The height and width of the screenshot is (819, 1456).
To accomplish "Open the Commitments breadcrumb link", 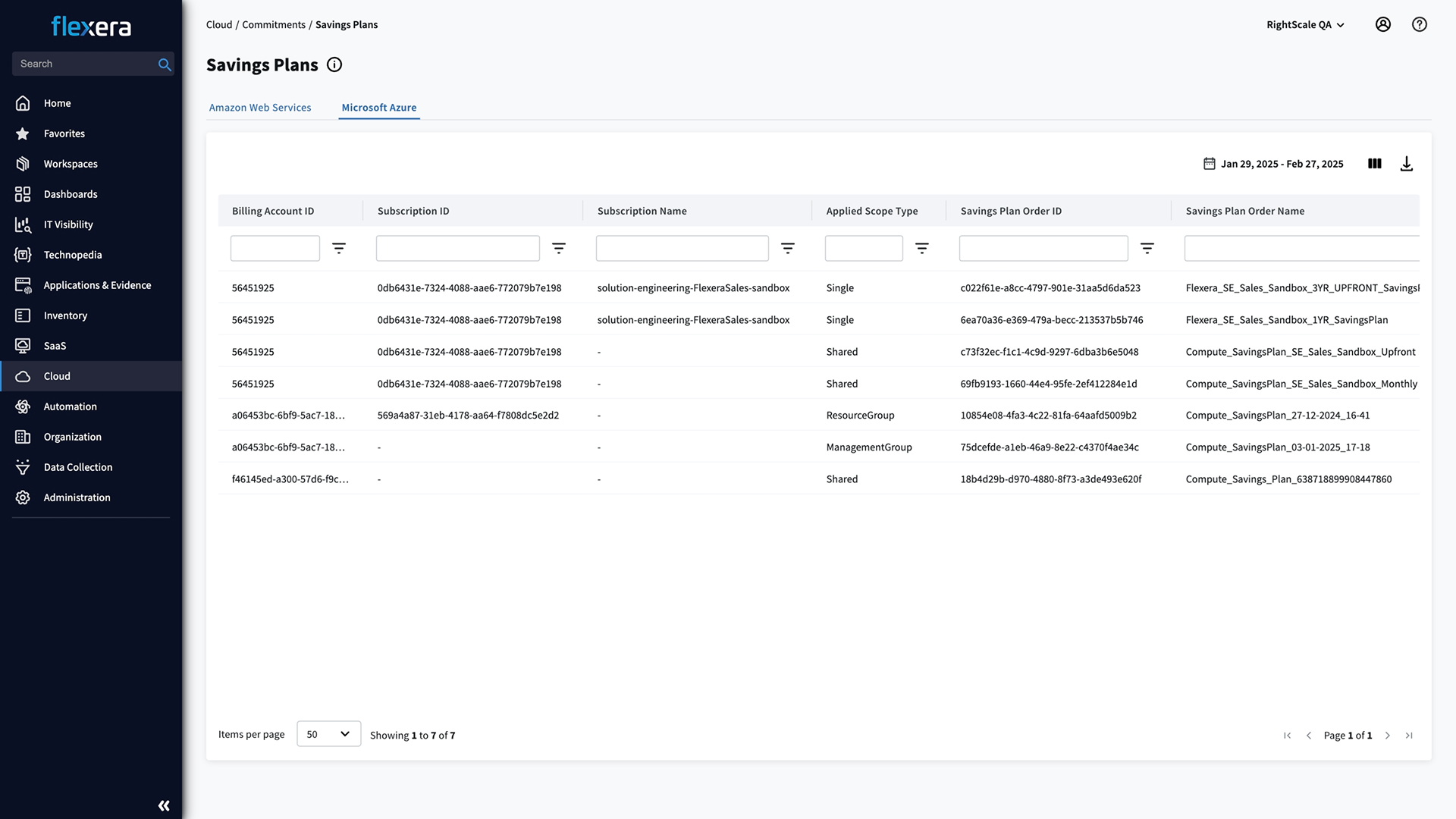I will 274,24.
